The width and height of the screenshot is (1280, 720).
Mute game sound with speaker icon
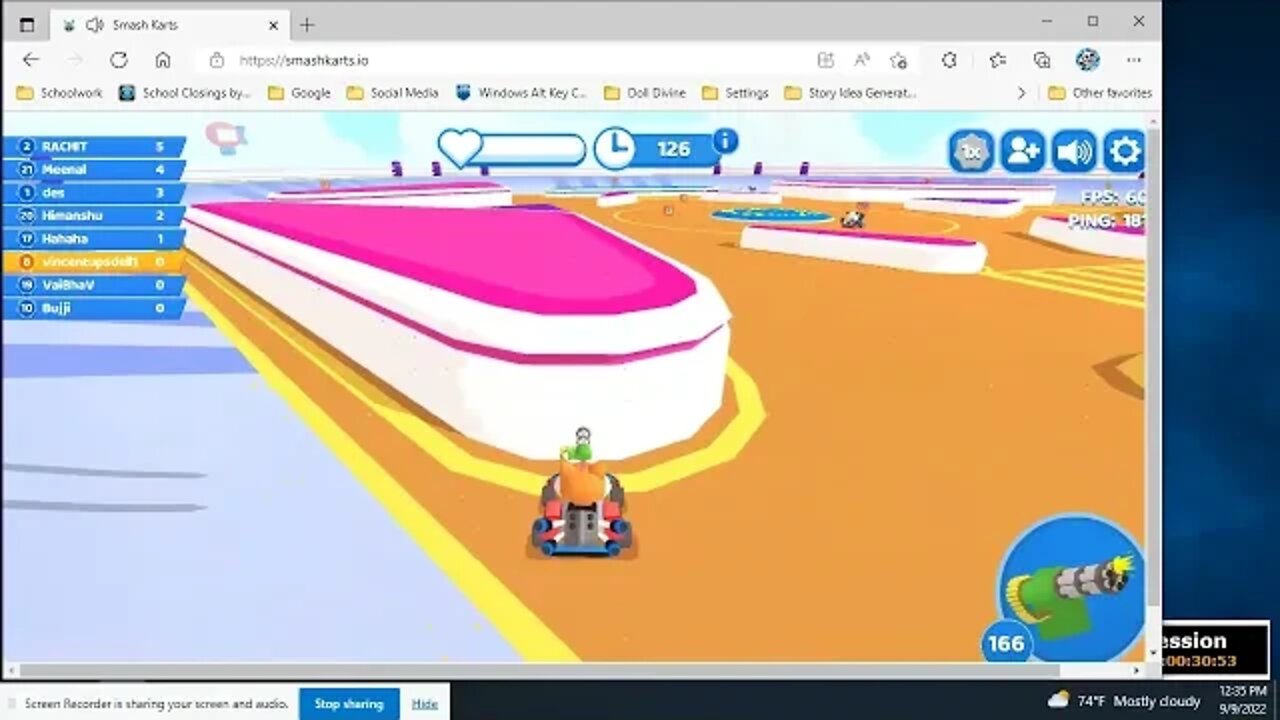point(1074,152)
